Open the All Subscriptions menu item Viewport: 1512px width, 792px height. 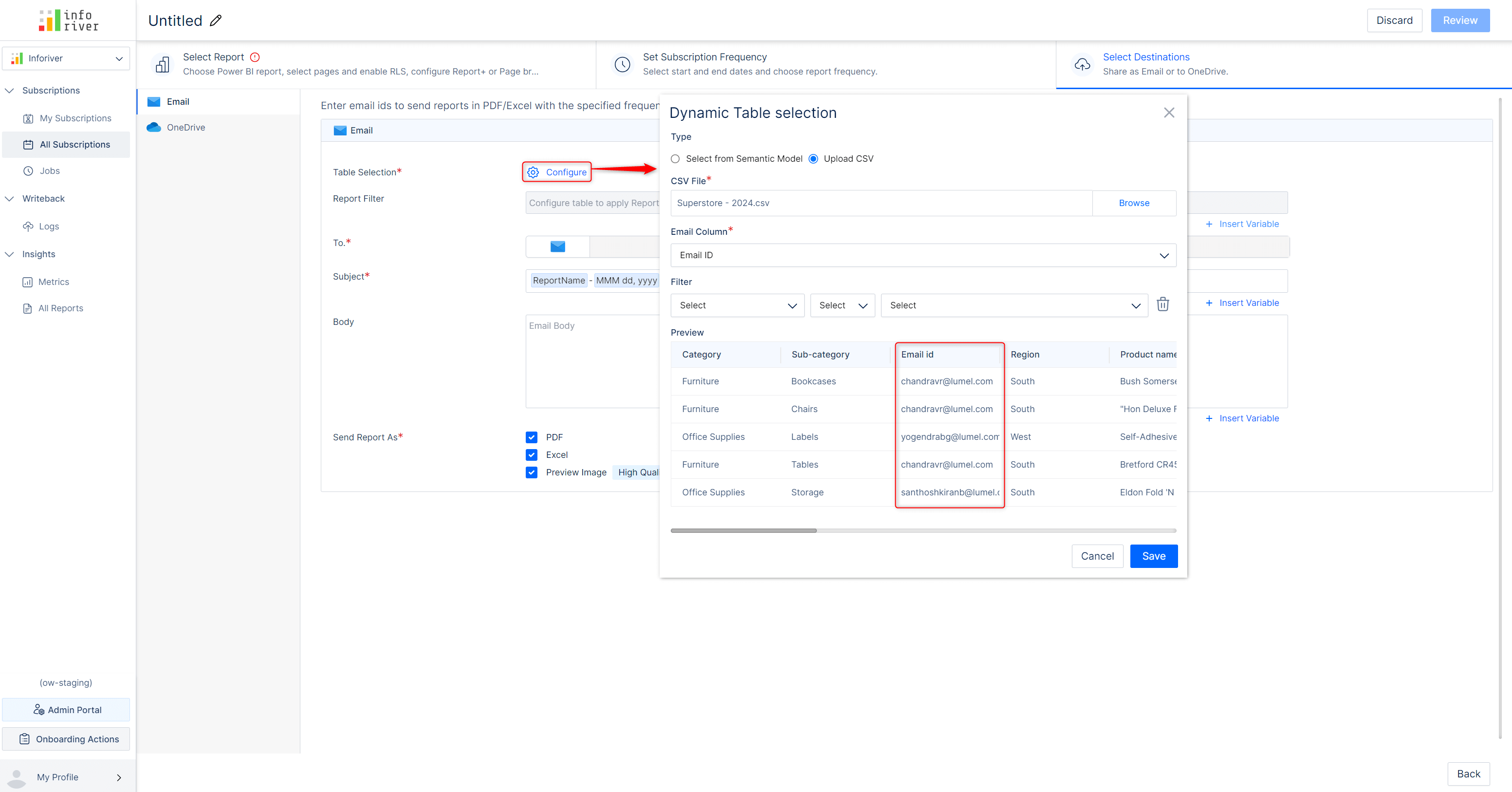(x=74, y=144)
